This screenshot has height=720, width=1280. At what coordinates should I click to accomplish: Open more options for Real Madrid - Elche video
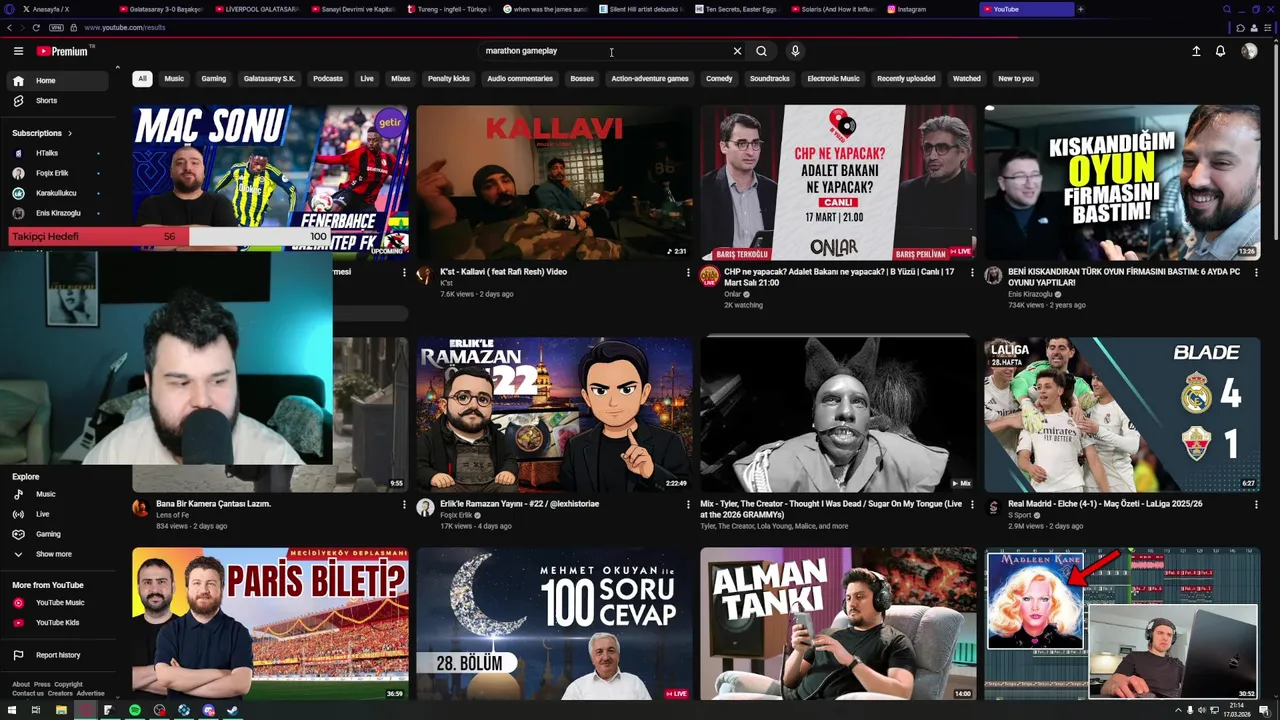click(x=1256, y=504)
